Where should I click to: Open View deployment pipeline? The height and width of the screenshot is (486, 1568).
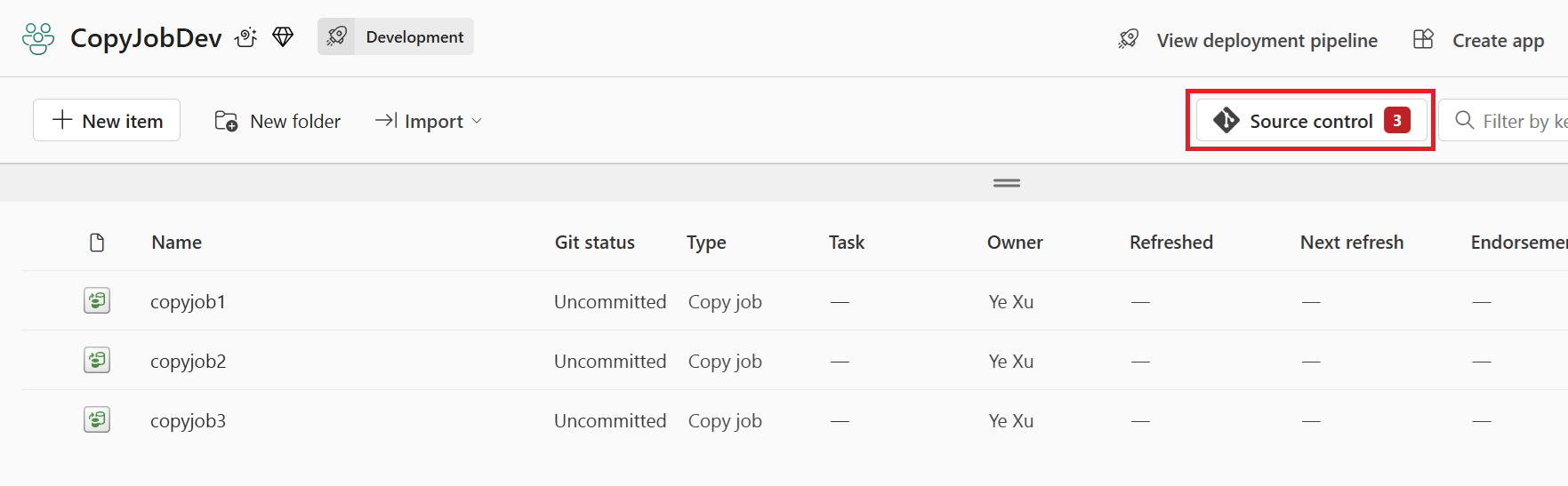tap(1248, 40)
